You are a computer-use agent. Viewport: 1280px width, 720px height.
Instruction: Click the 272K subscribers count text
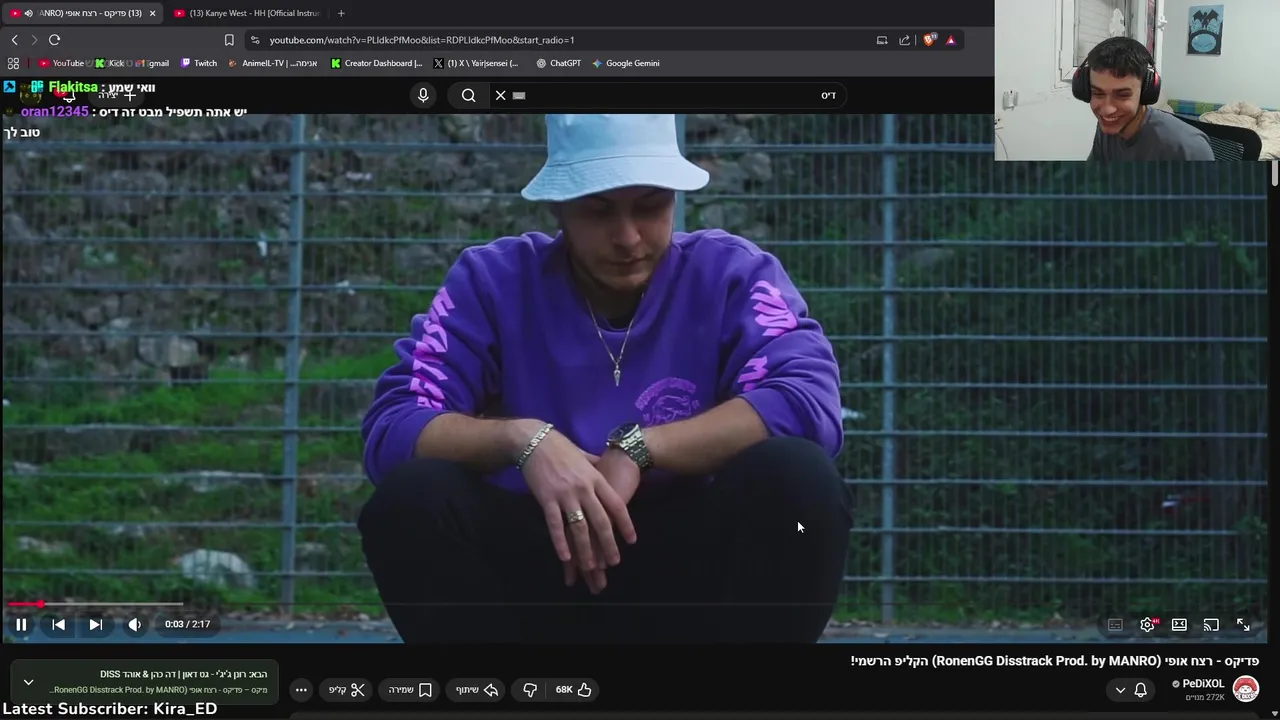click(x=1204, y=697)
